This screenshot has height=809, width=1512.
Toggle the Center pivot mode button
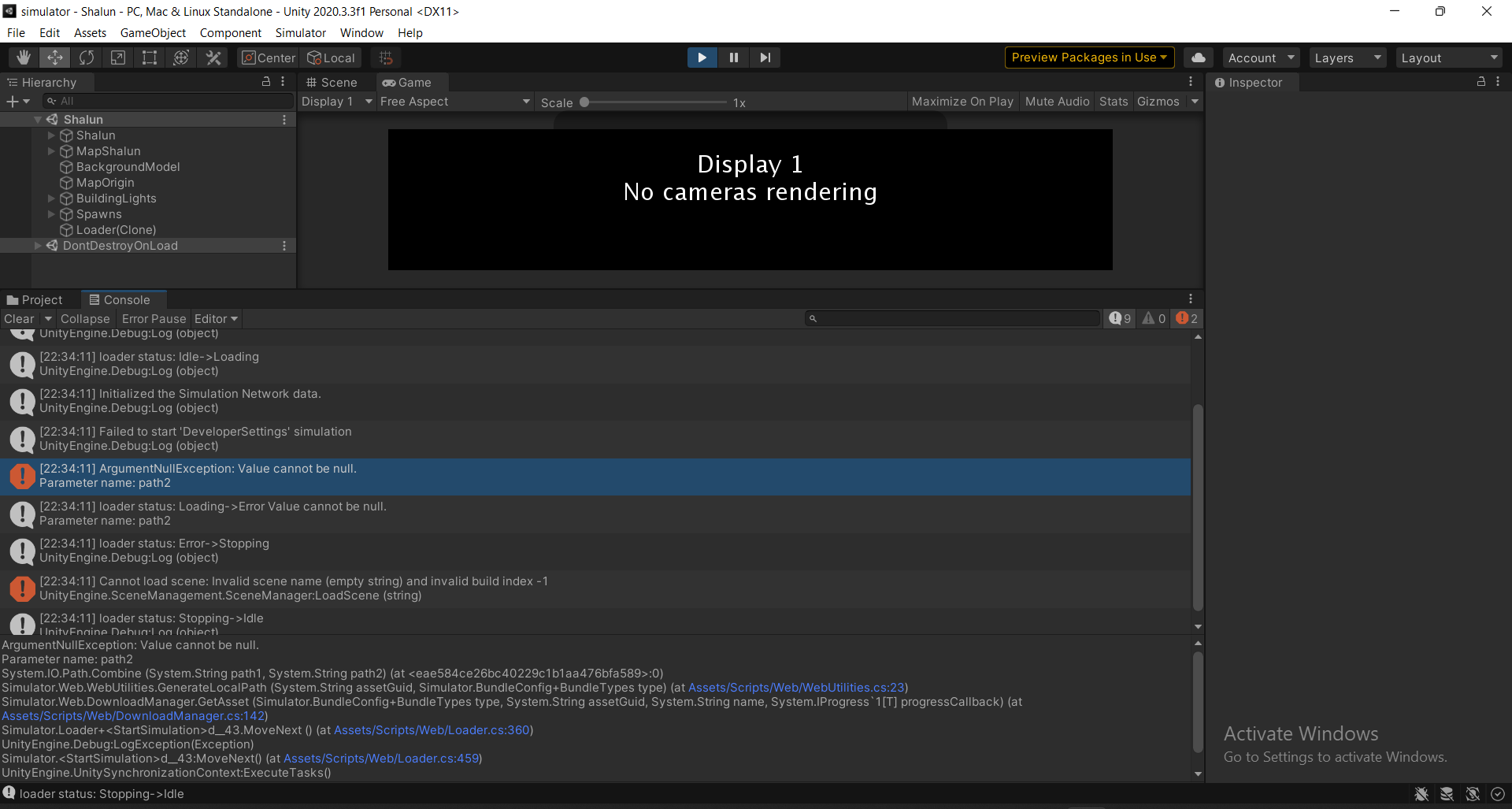click(x=267, y=57)
